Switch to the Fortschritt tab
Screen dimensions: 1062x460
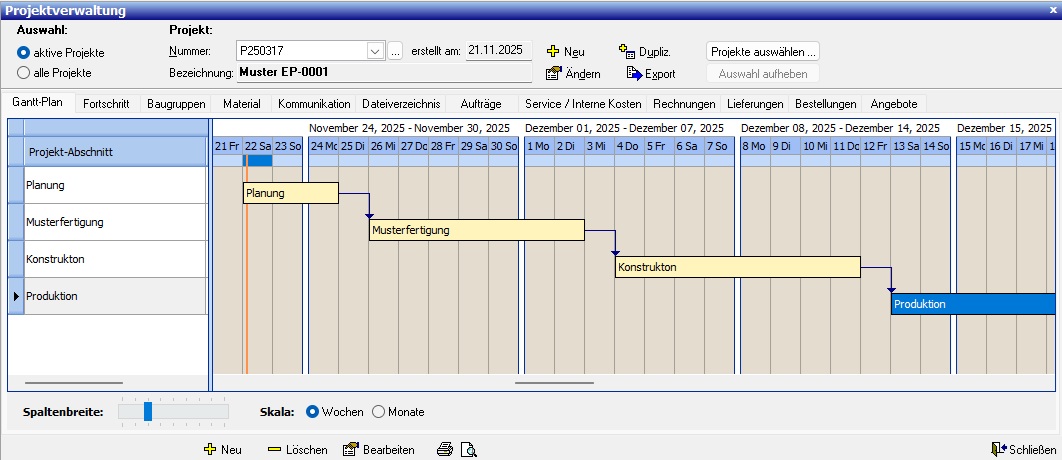[106, 103]
